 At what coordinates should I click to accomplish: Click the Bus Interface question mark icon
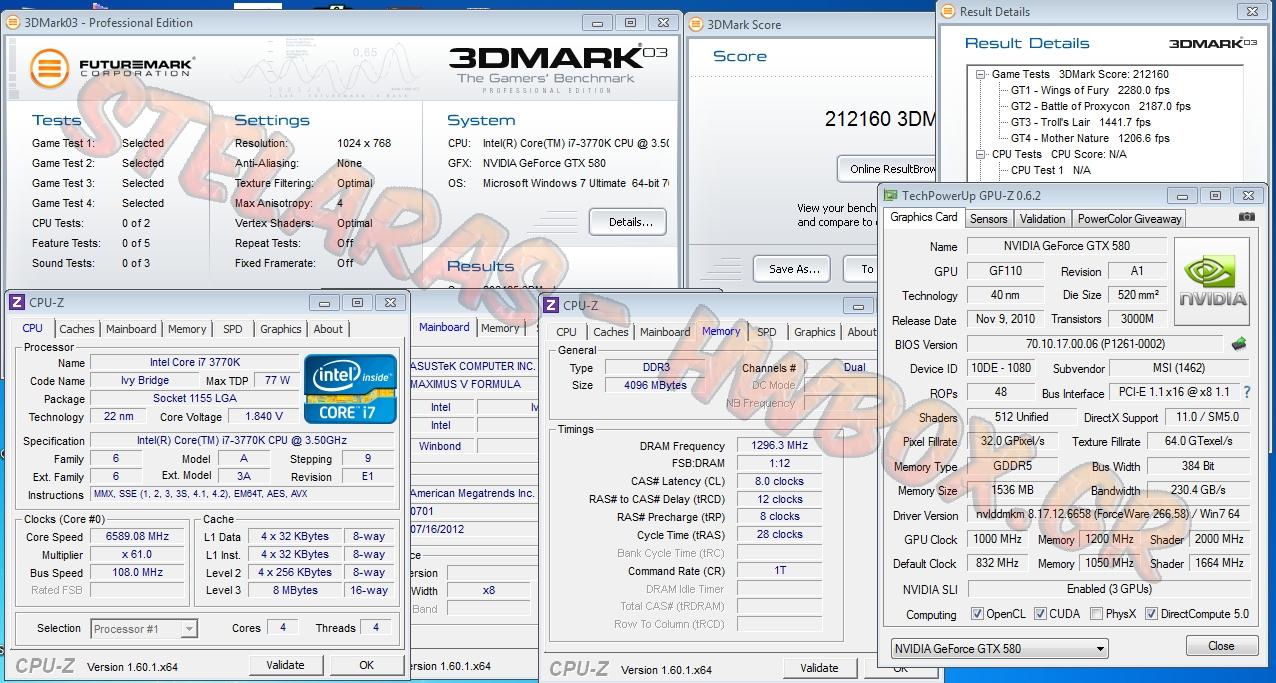click(x=1246, y=393)
